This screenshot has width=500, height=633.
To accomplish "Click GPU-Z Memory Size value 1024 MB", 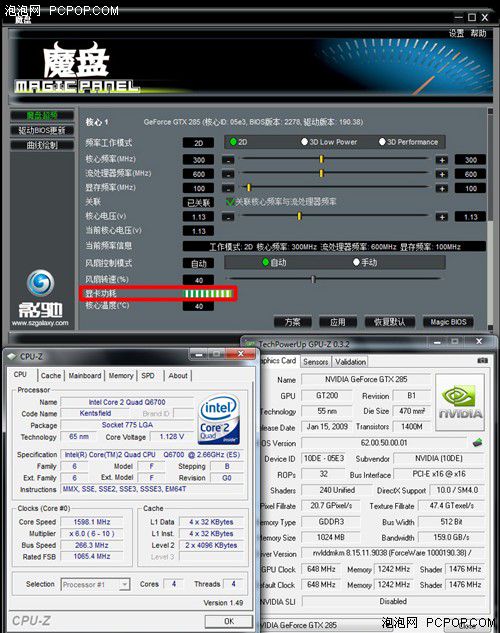I will tap(331, 537).
